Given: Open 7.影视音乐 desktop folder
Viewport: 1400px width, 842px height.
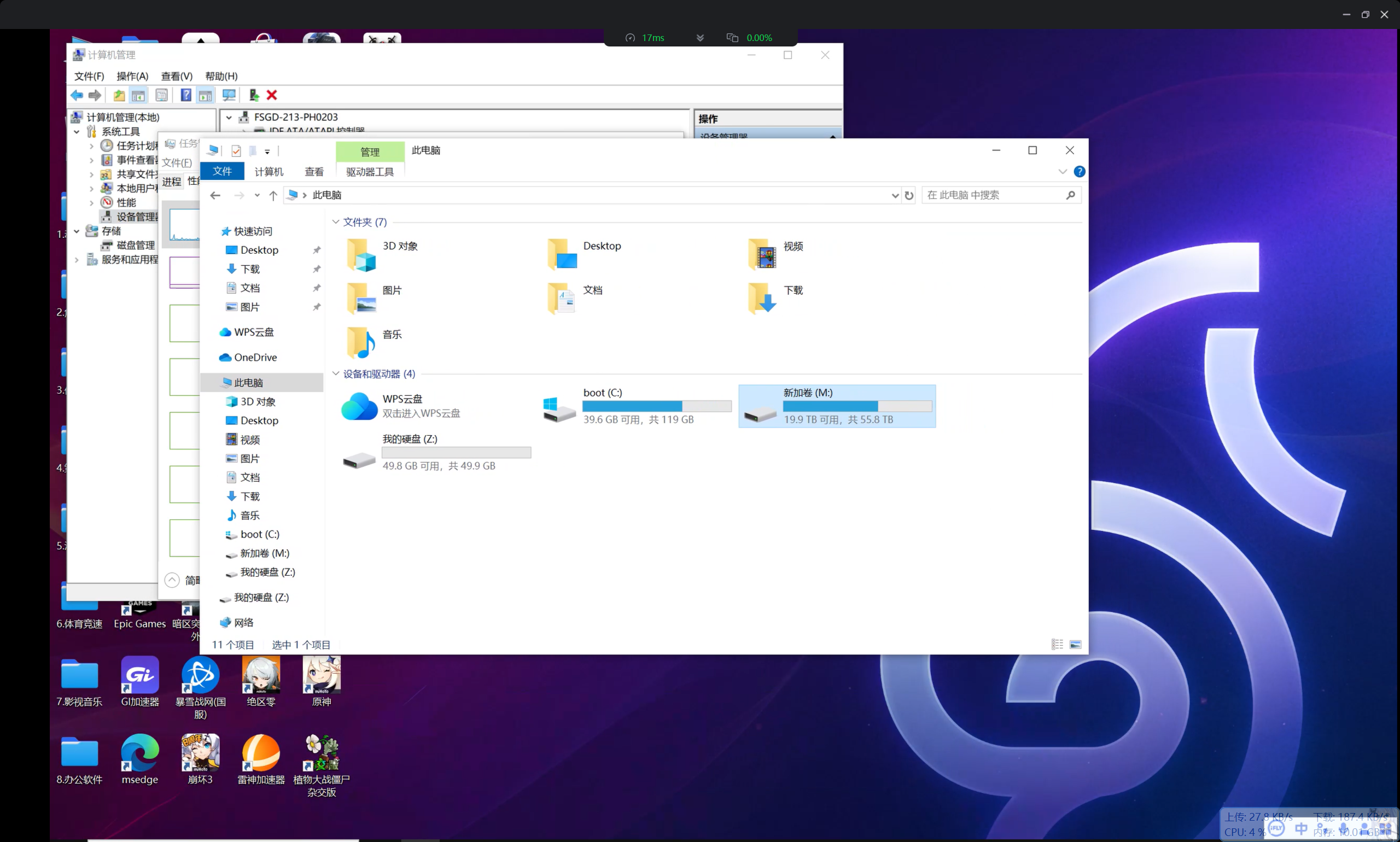Looking at the screenshot, I should [x=79, y=681].
